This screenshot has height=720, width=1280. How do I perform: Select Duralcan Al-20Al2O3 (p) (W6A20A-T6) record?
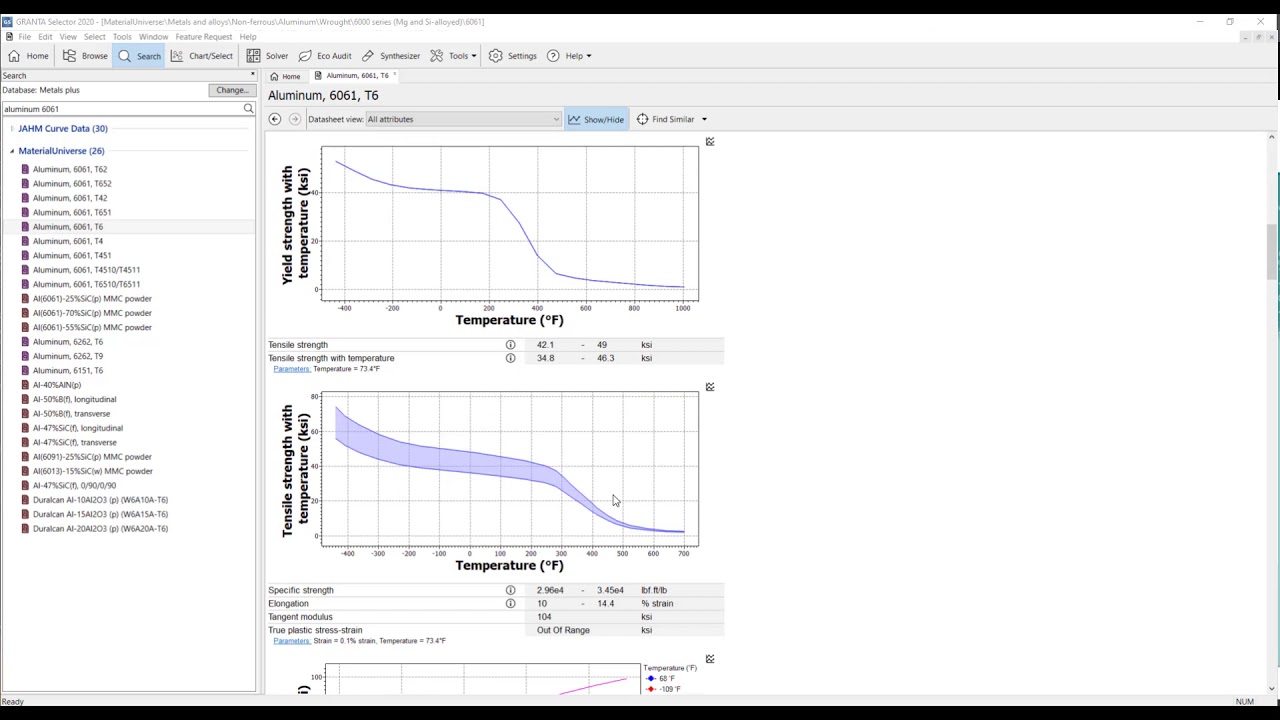pyautogui.click(x=100, y=529)
